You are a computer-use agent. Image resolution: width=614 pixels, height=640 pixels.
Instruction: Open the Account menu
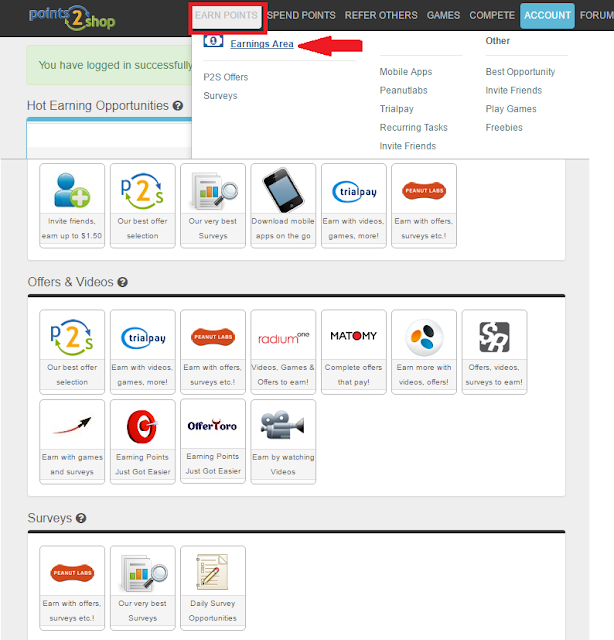[547, 16]
